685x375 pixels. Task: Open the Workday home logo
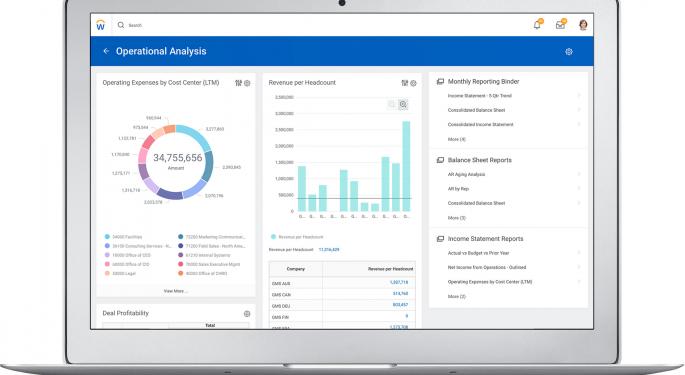tap(100, 25)
